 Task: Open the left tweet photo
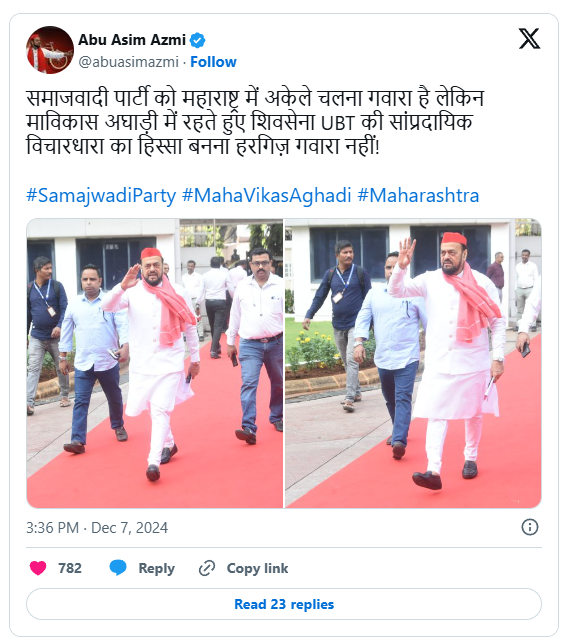[155, 363]
